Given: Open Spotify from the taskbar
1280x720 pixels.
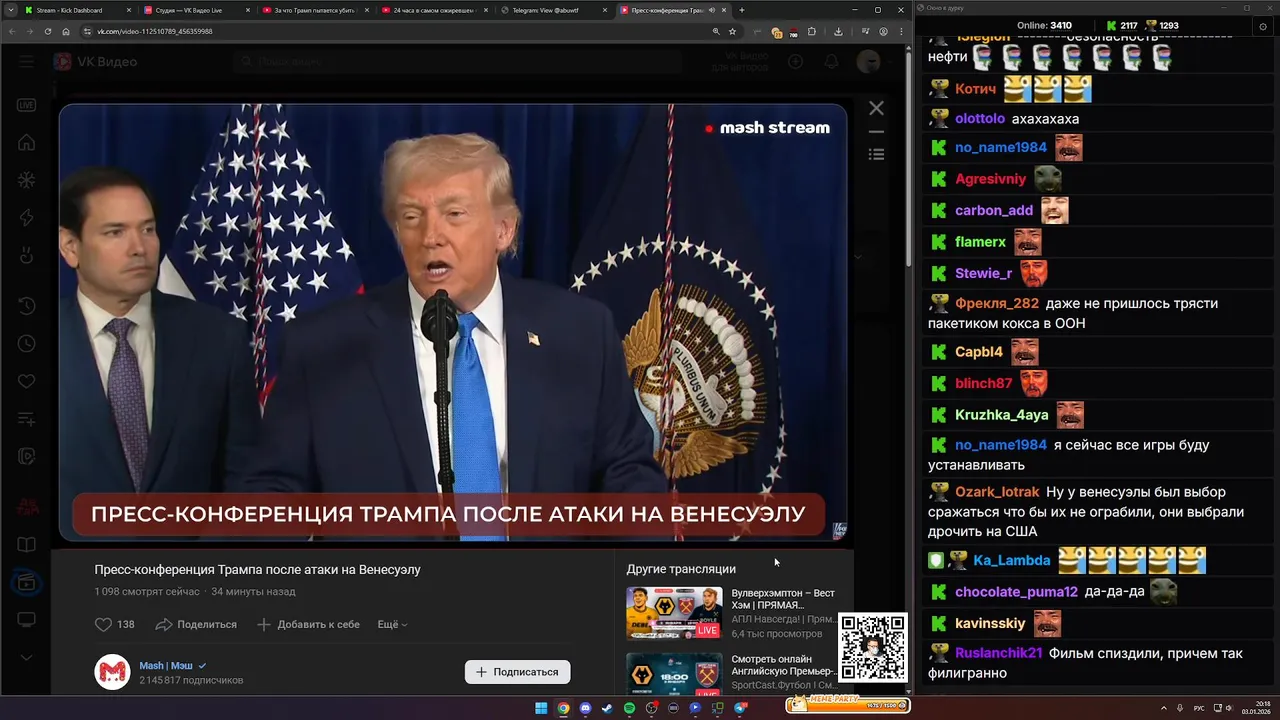Looking at the screenshot, I should point(629,708).
